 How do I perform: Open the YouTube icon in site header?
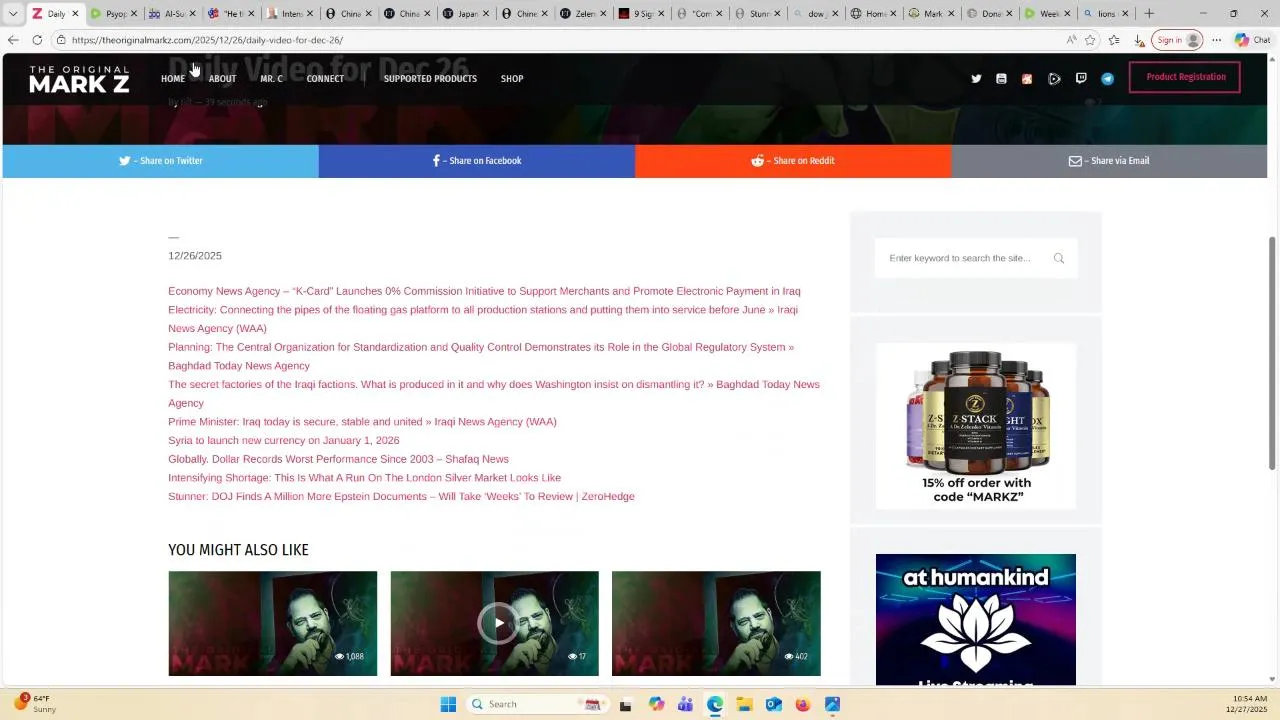(x=1001, y=79)
